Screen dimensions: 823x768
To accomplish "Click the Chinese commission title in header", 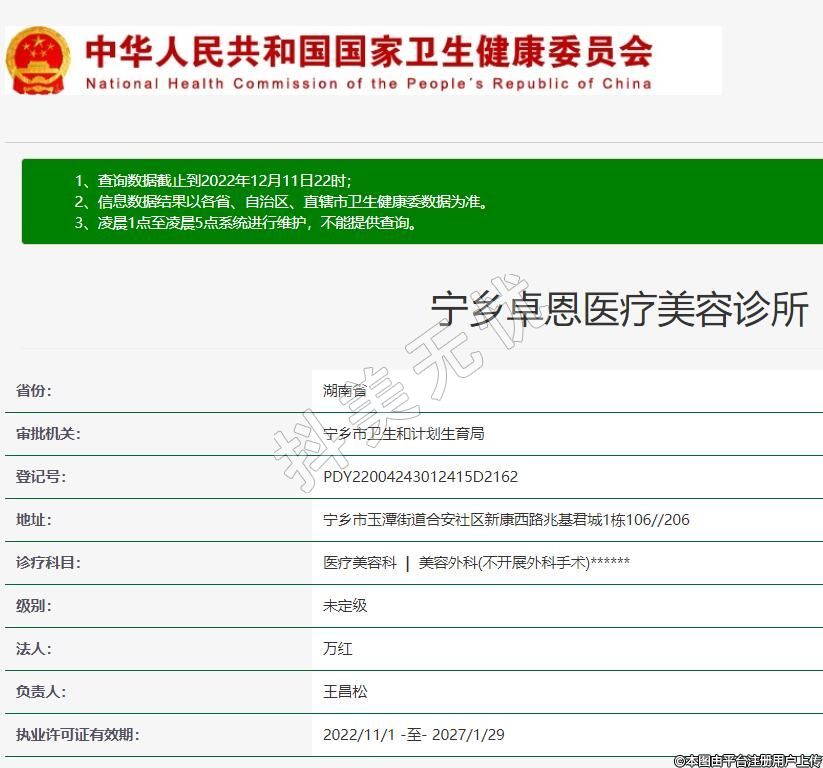I will pyautogui.click(x=368, y=49).
